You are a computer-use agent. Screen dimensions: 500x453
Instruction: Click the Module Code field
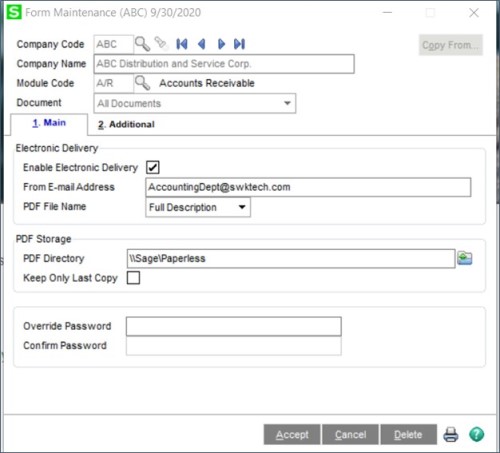[114, 83]
